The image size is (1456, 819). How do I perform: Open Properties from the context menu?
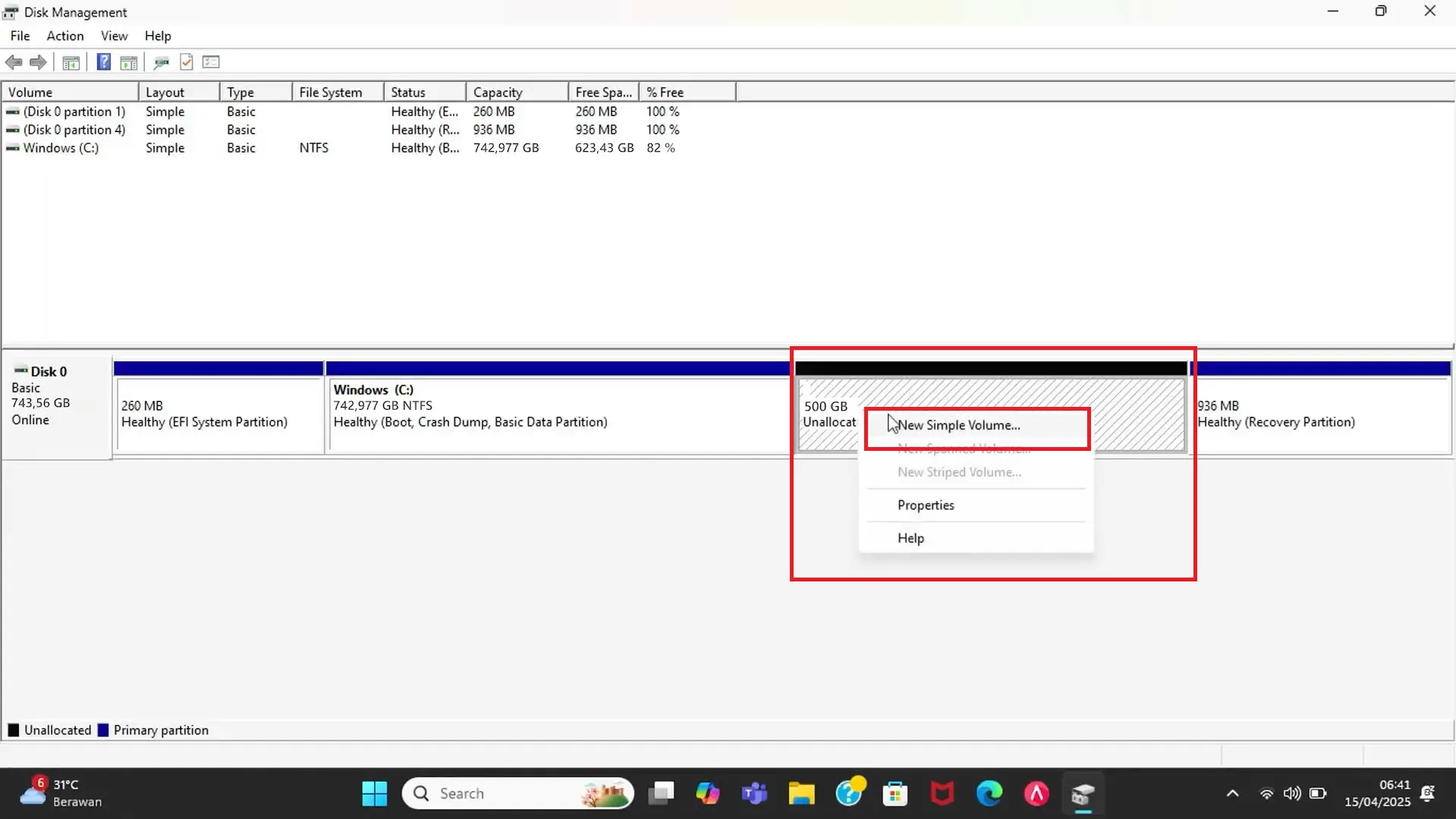coord(926,505)
